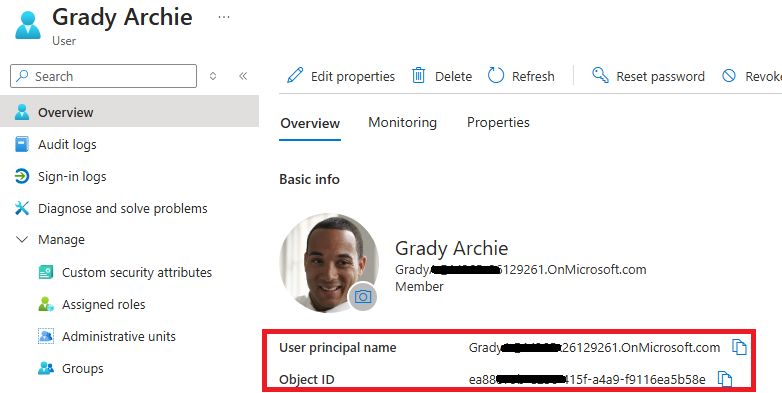Switch to the Properties tab
Image resolution: width=782 pixels, height=393 pixels.
click(498, 122)
